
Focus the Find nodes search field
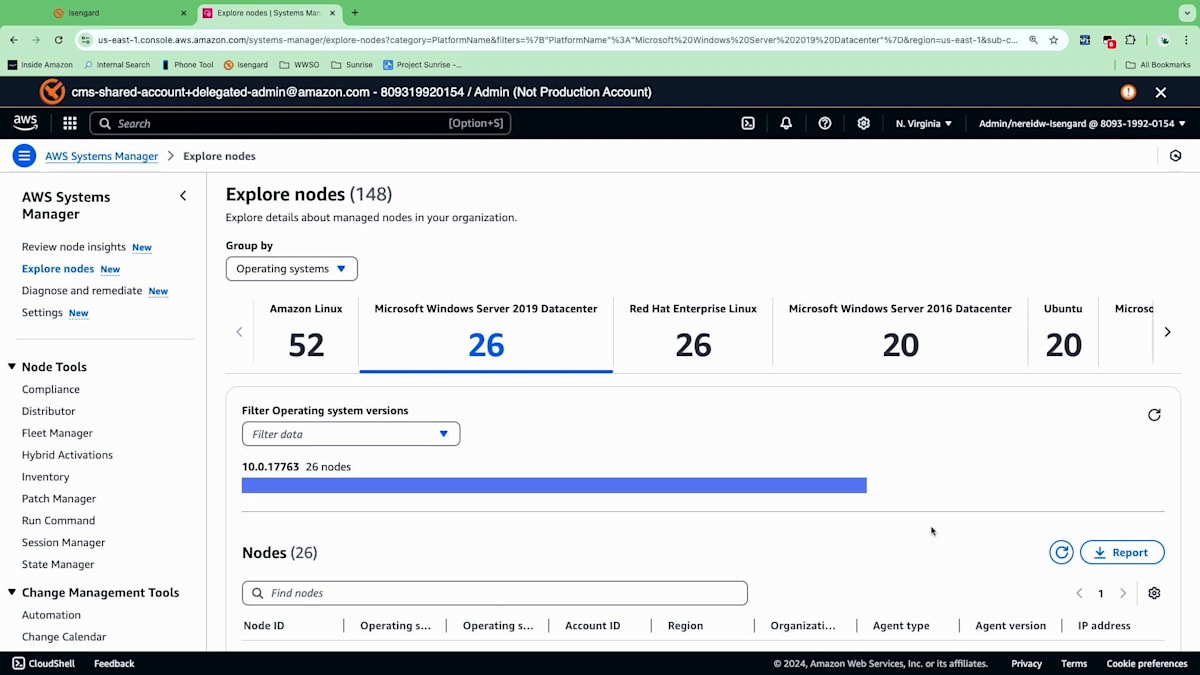[494, 593]
